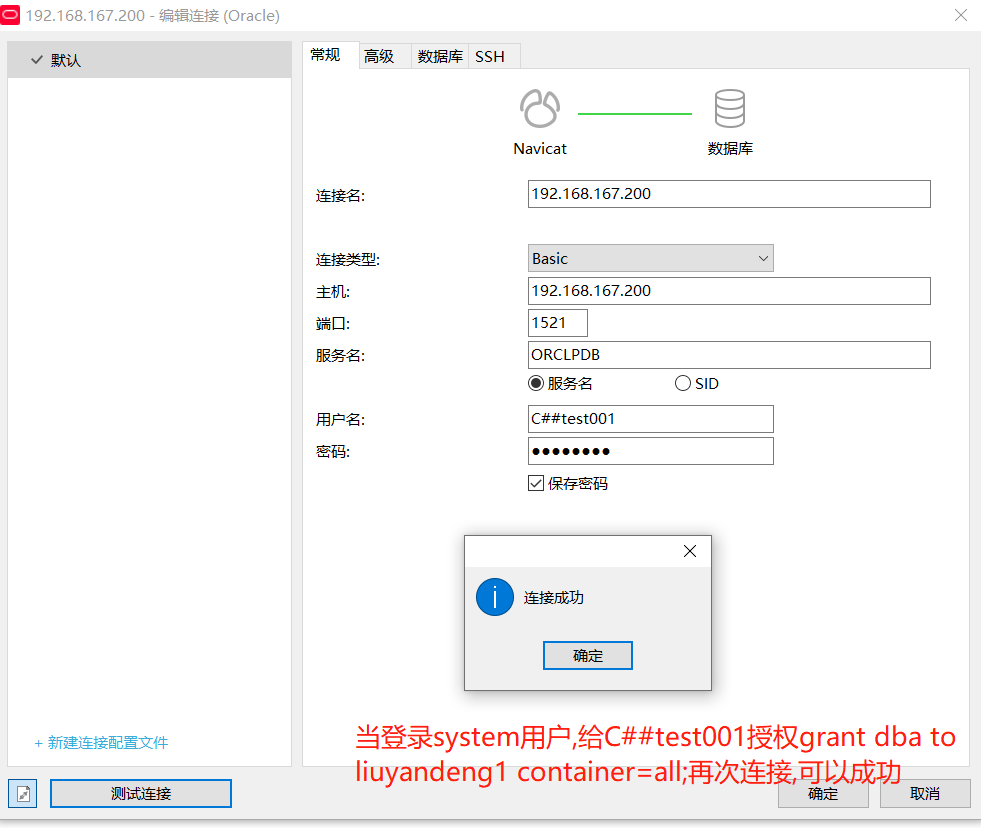Click the 新建连接配置文件 link
This screenshot has width=981, height=828.
point(101,742)
